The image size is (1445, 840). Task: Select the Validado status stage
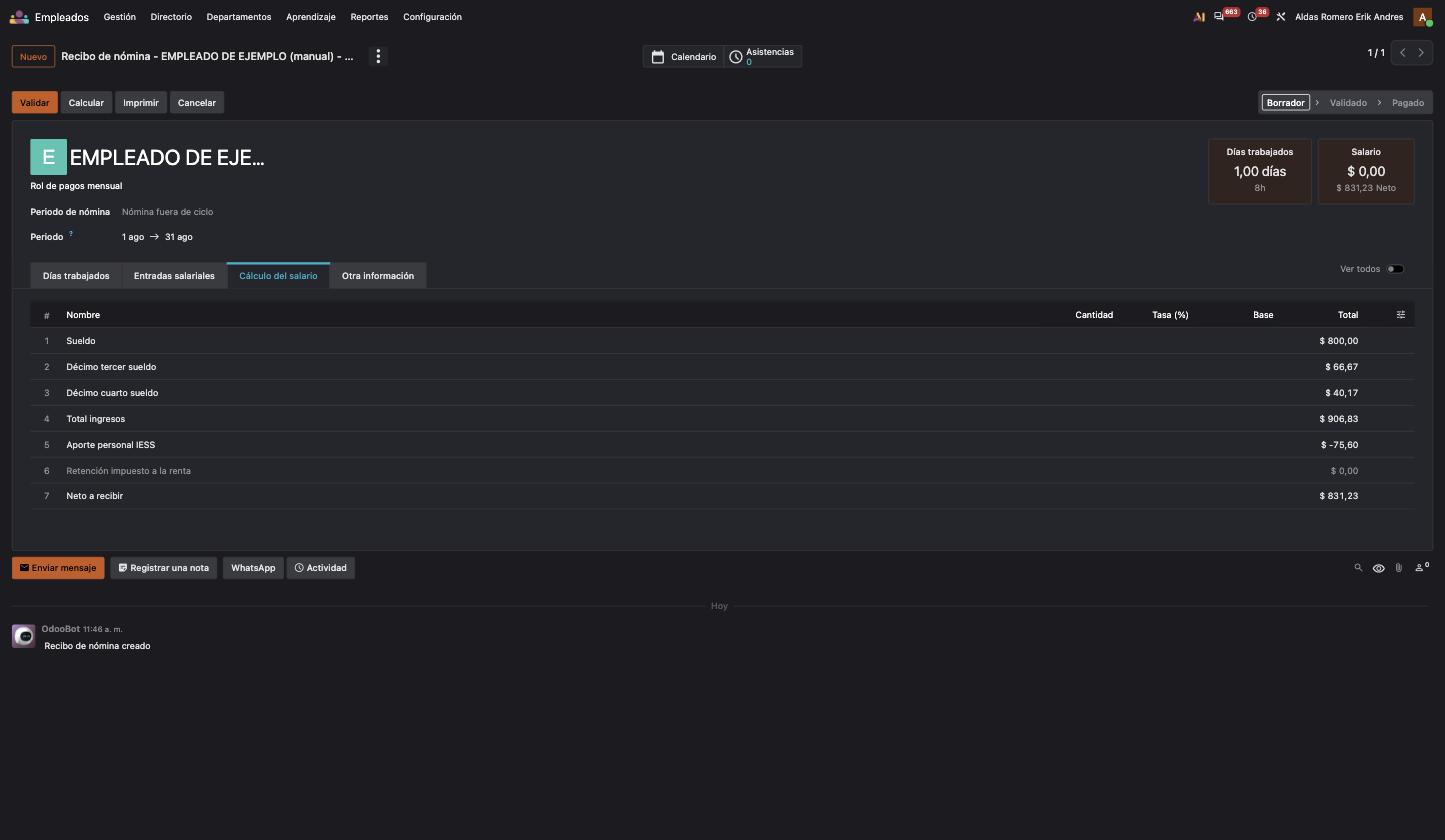[x=1348, y=103]
